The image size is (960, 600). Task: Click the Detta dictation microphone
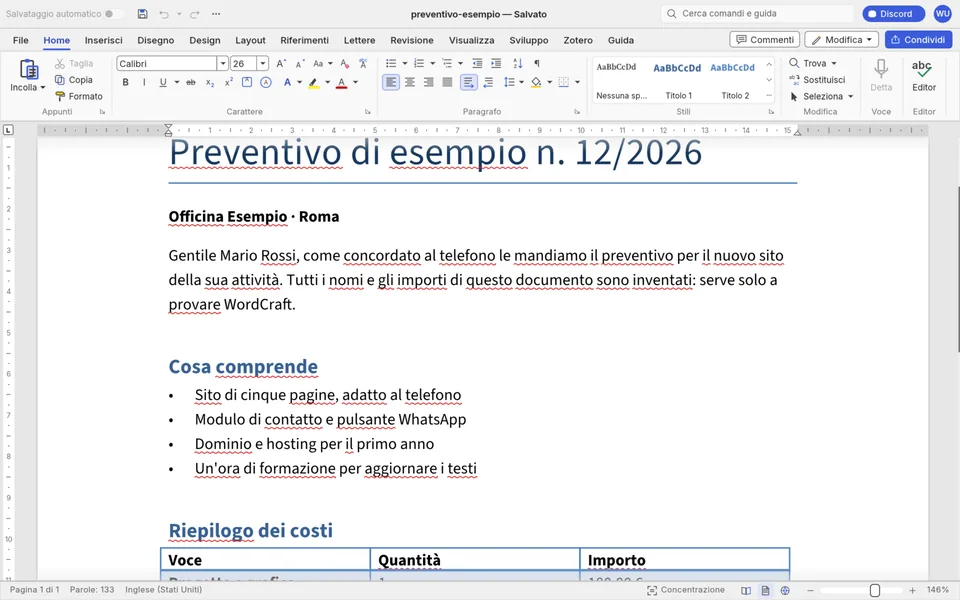coord(881,76)
